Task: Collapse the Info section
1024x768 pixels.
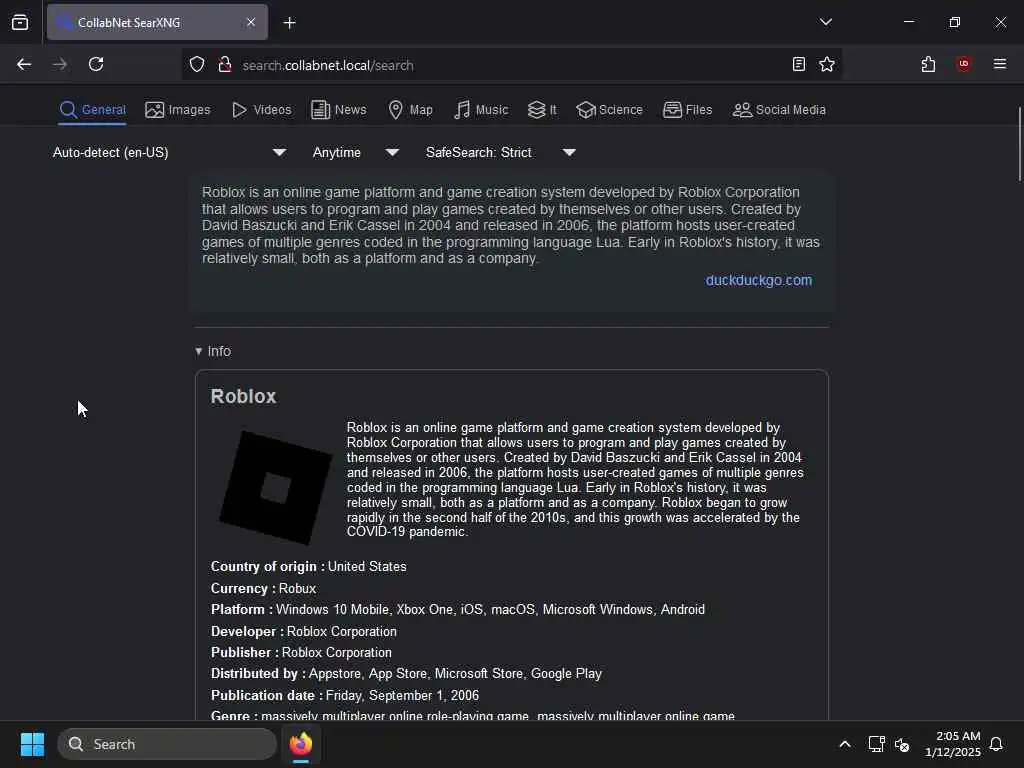Action: (213, 351)
